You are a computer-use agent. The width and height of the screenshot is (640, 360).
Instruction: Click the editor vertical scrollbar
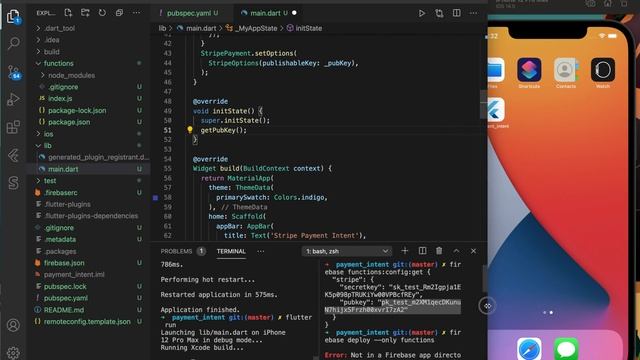pyautogui.click(x=483, y=104)
